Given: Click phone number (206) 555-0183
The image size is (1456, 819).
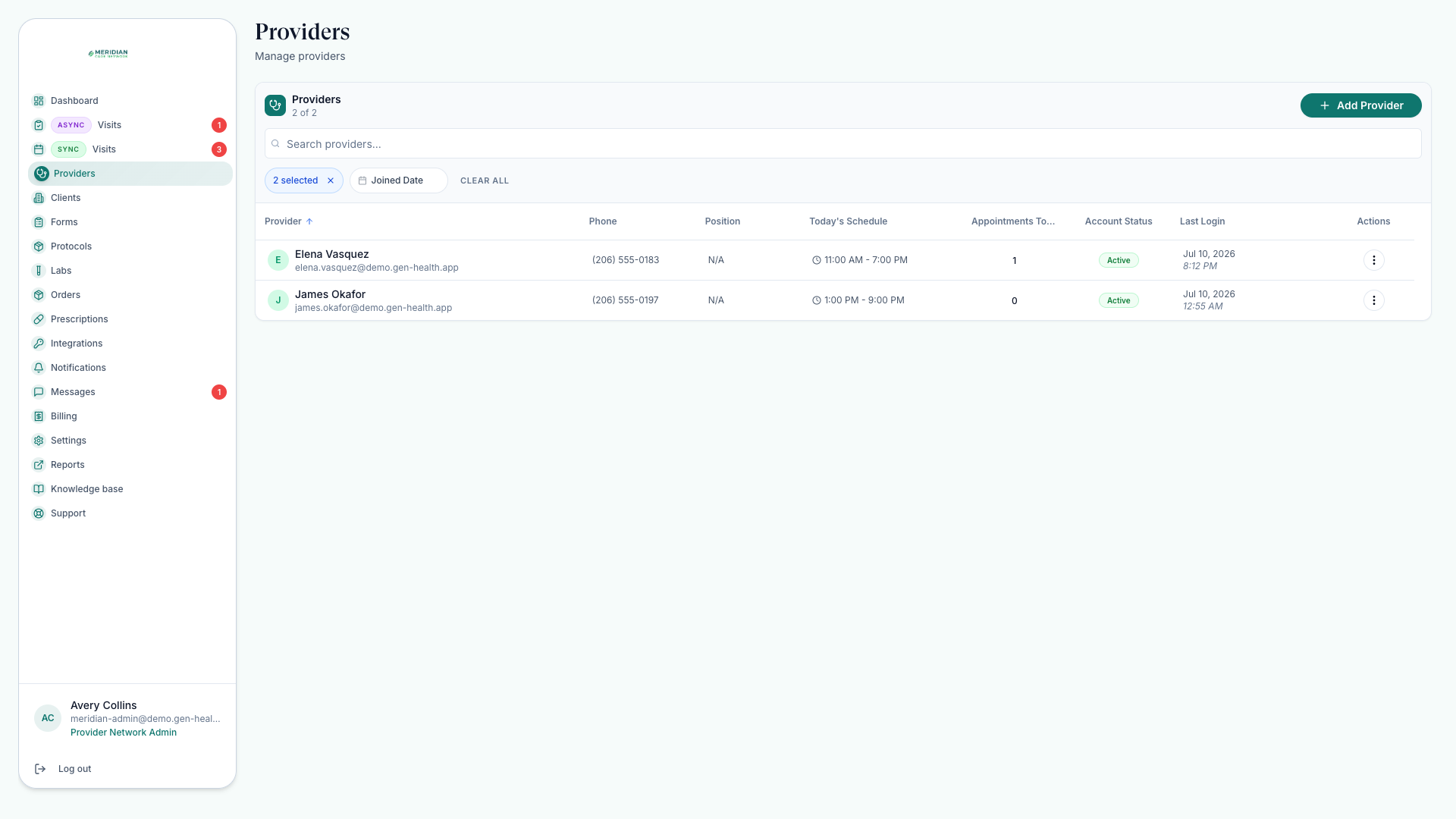Looking at the screenshot, I should [626, 260].
